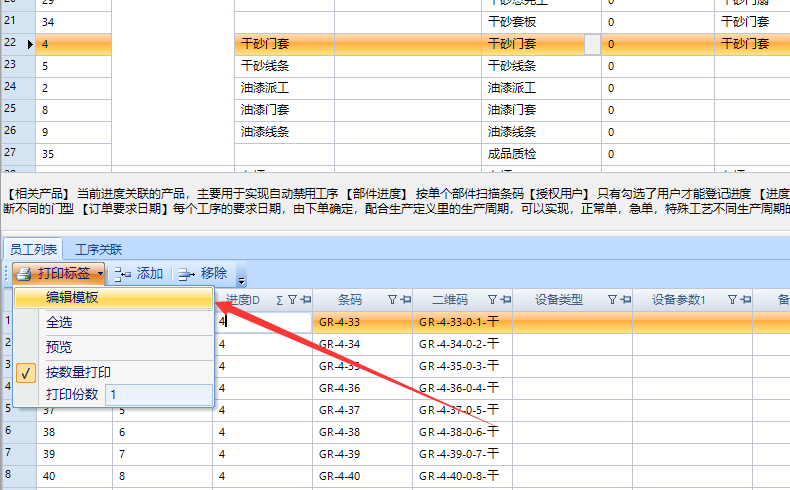Click 预览 in the print menu
The height and width of the screenshot is (490, 790).
tap(59, 347)
